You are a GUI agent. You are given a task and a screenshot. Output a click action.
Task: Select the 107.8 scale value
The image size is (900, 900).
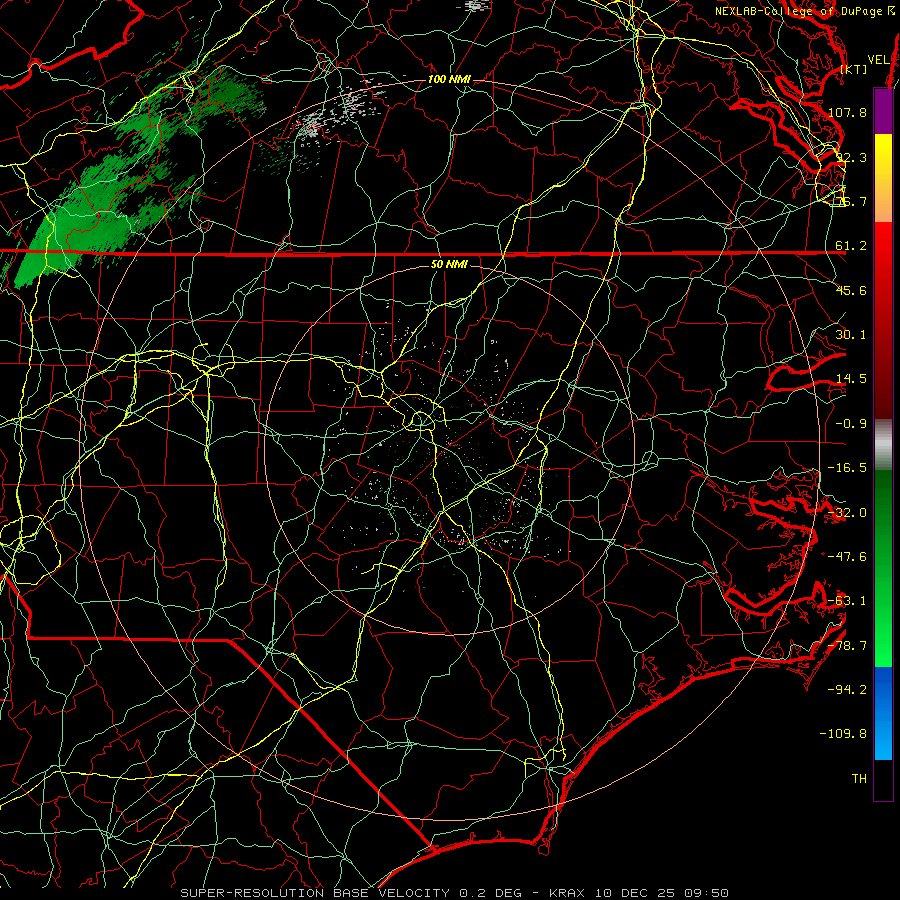click(x=847, y=112)
